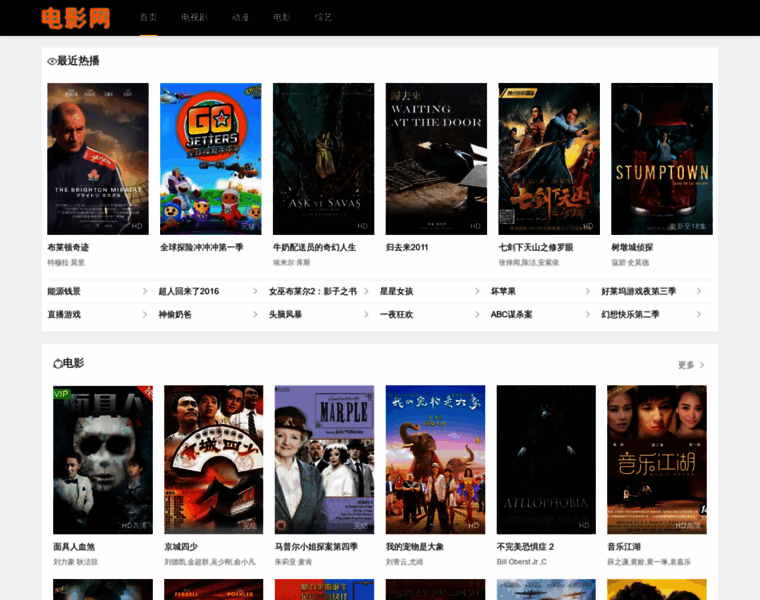Click chevron in the 好莱坞游戏夜第三季 row

[698, 291]
